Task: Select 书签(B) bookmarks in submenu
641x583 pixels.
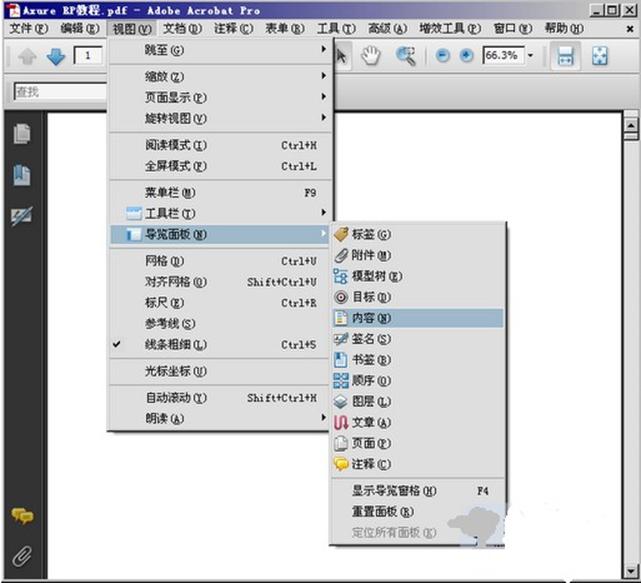Action: click(417, 360)
